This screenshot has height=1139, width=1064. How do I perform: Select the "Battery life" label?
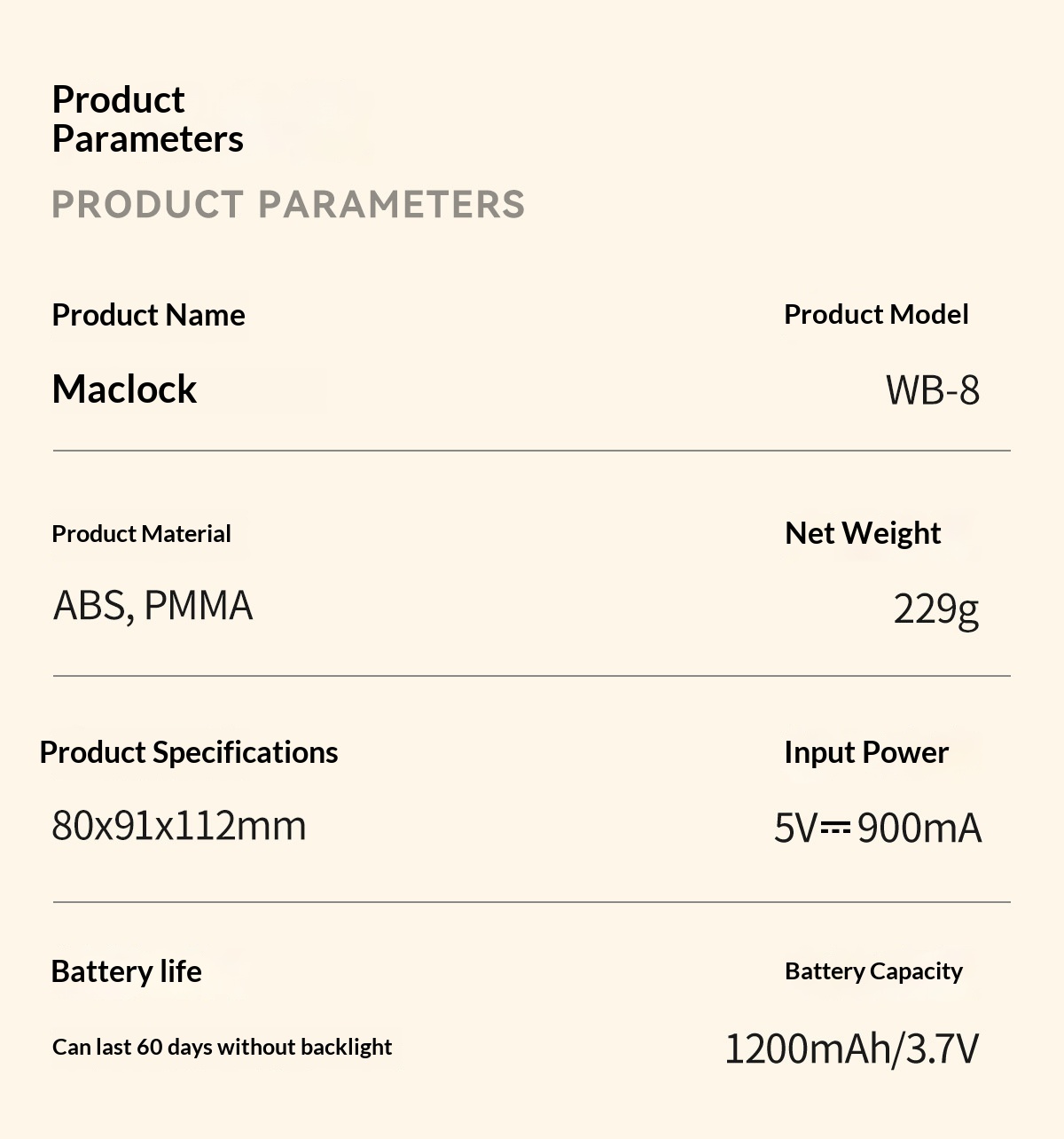coord(126,971)
